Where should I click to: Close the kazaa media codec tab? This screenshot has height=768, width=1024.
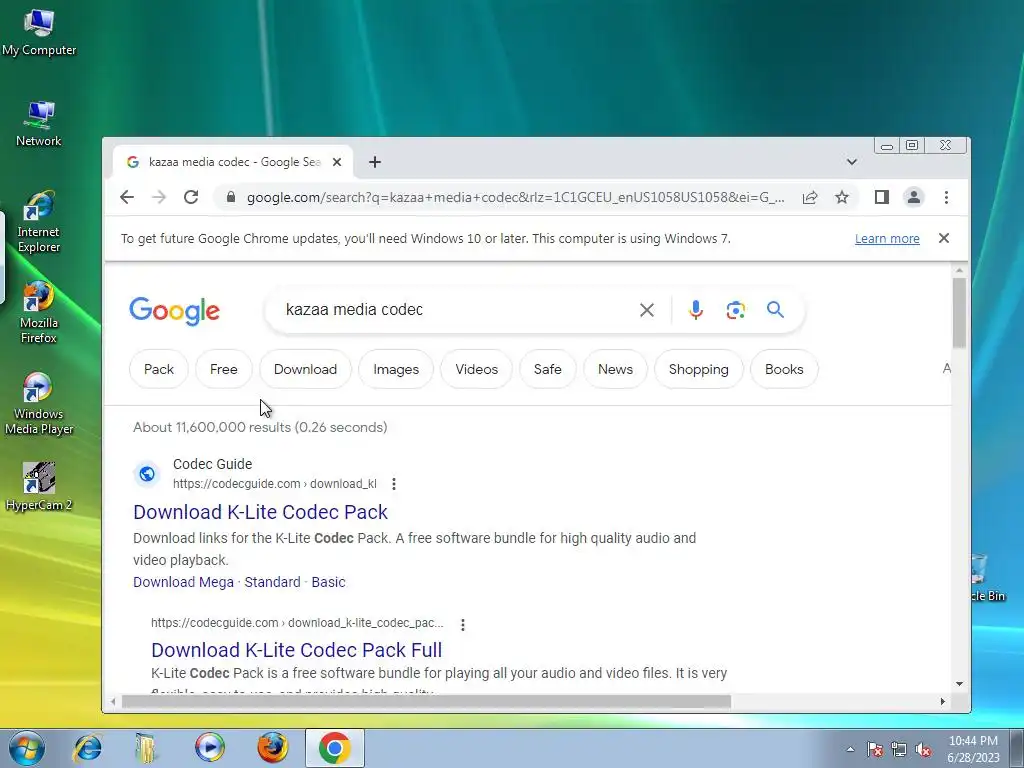(x=337, y=162)
